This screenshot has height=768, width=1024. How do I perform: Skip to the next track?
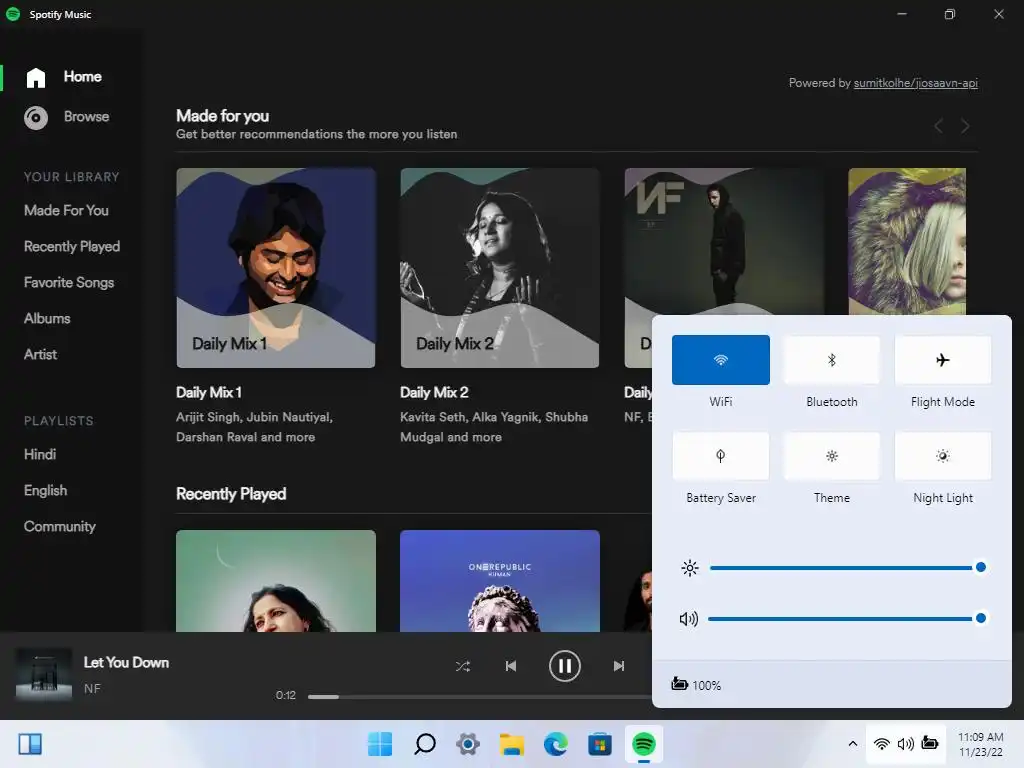pyautogui.click(x=618, y=666)
